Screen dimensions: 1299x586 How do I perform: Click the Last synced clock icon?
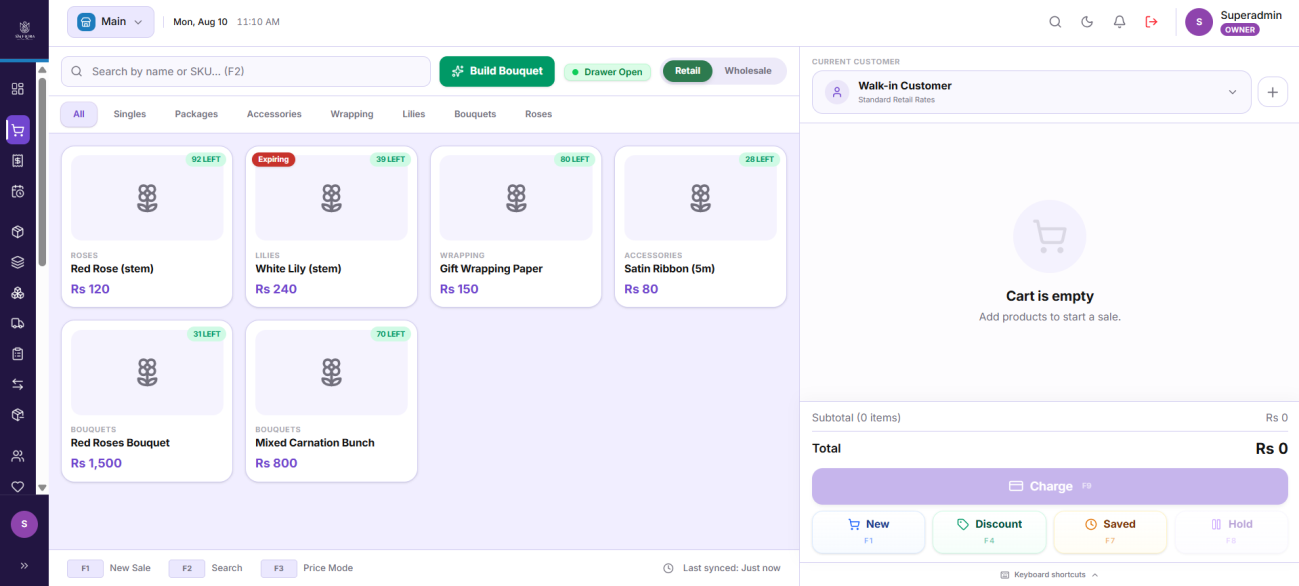668,568
